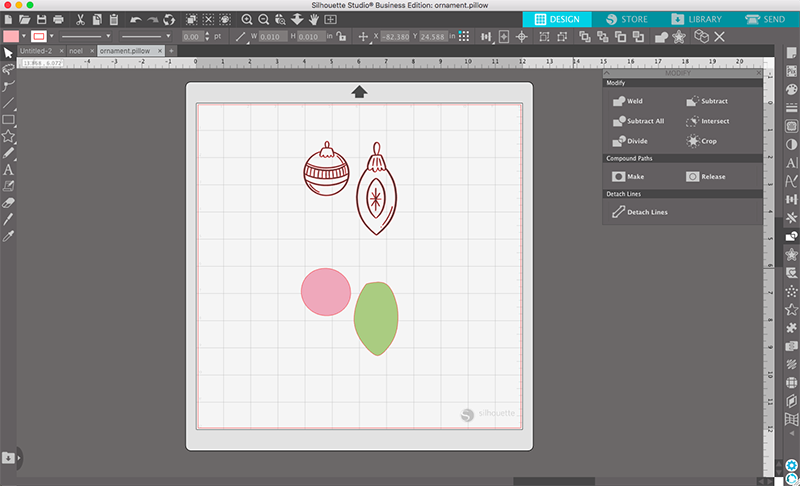Click the Intersect button
Viewport: 800px width, 486px height.
(707, 121)
